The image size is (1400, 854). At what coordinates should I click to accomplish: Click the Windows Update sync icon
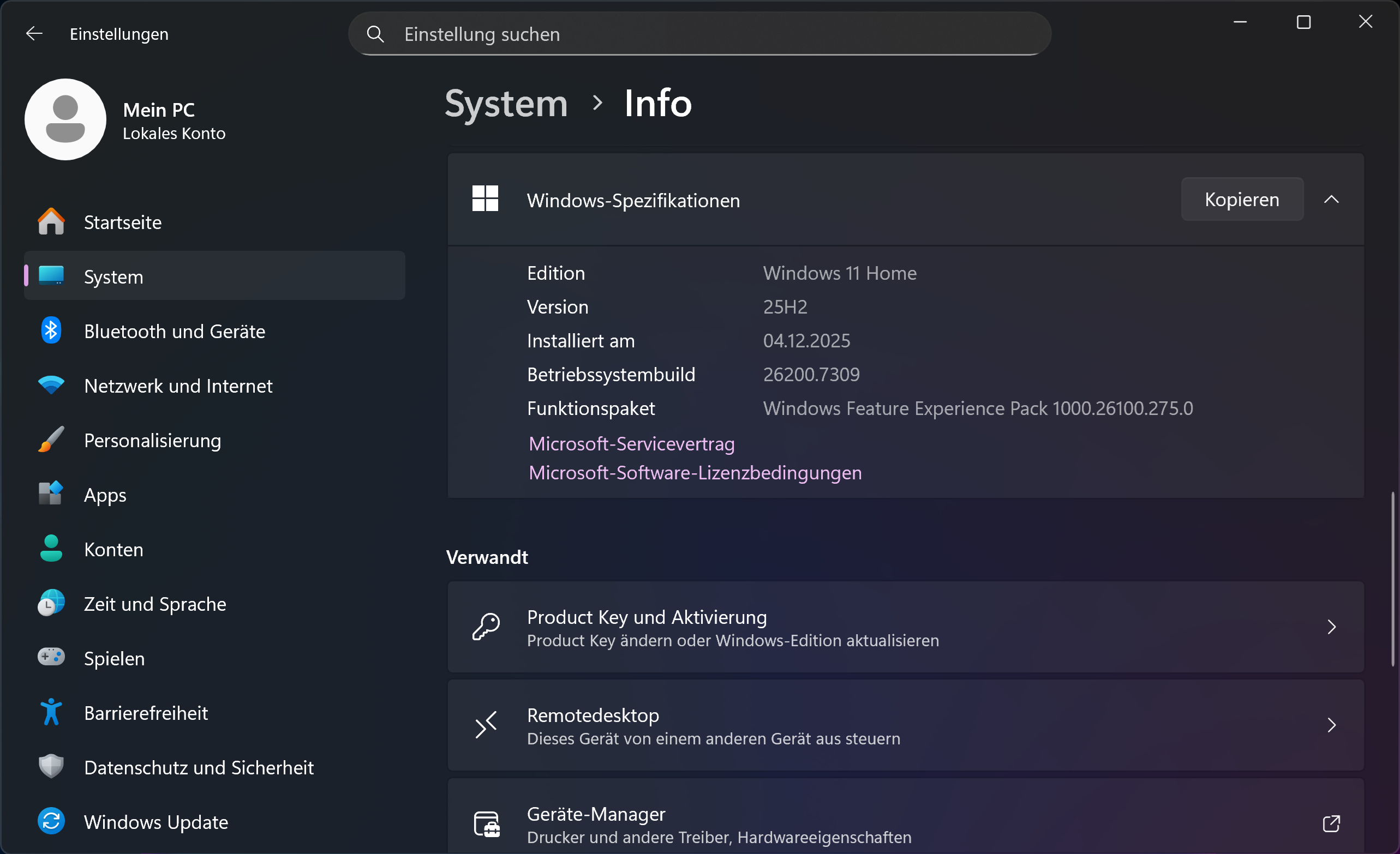(51, 822)
